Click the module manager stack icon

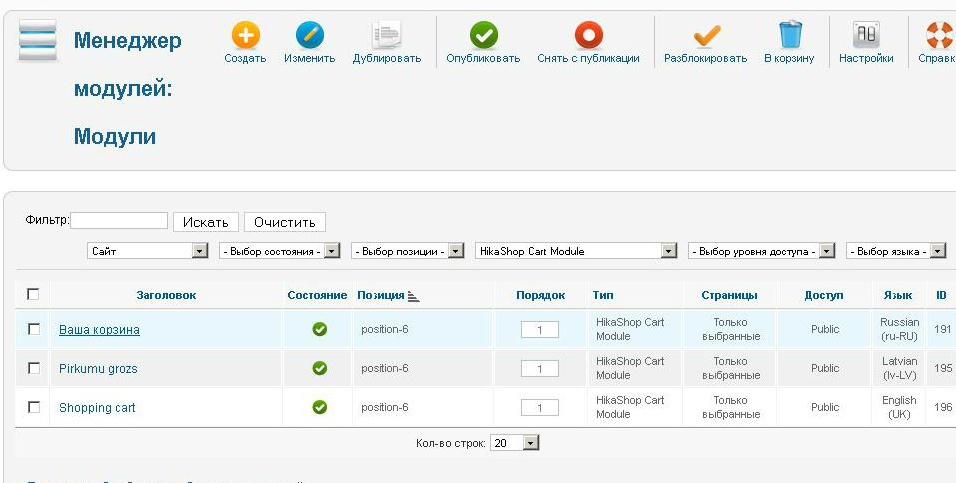[38, 40]
